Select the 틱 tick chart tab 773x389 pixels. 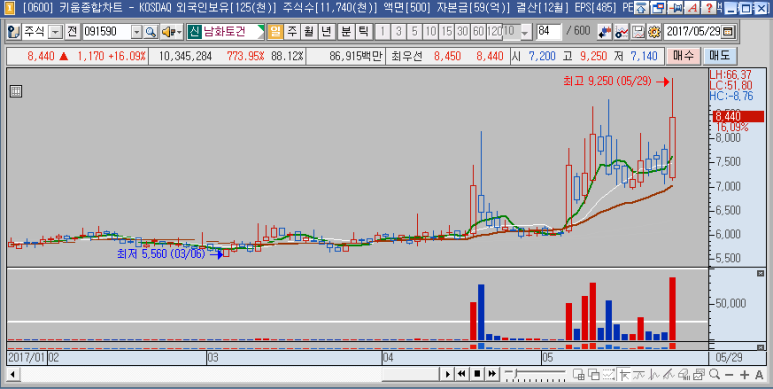[x=363, y=32]
